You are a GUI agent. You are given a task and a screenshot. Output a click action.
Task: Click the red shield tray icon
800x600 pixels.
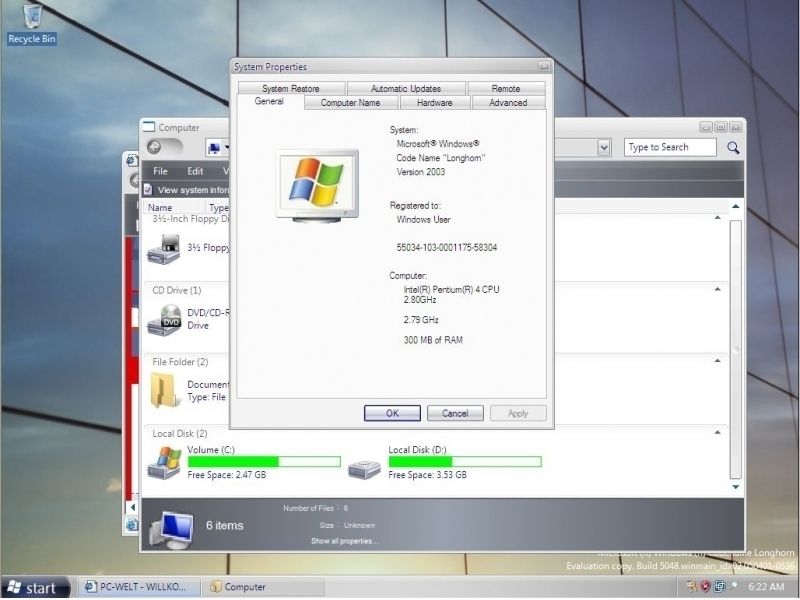tap(706, 586)
